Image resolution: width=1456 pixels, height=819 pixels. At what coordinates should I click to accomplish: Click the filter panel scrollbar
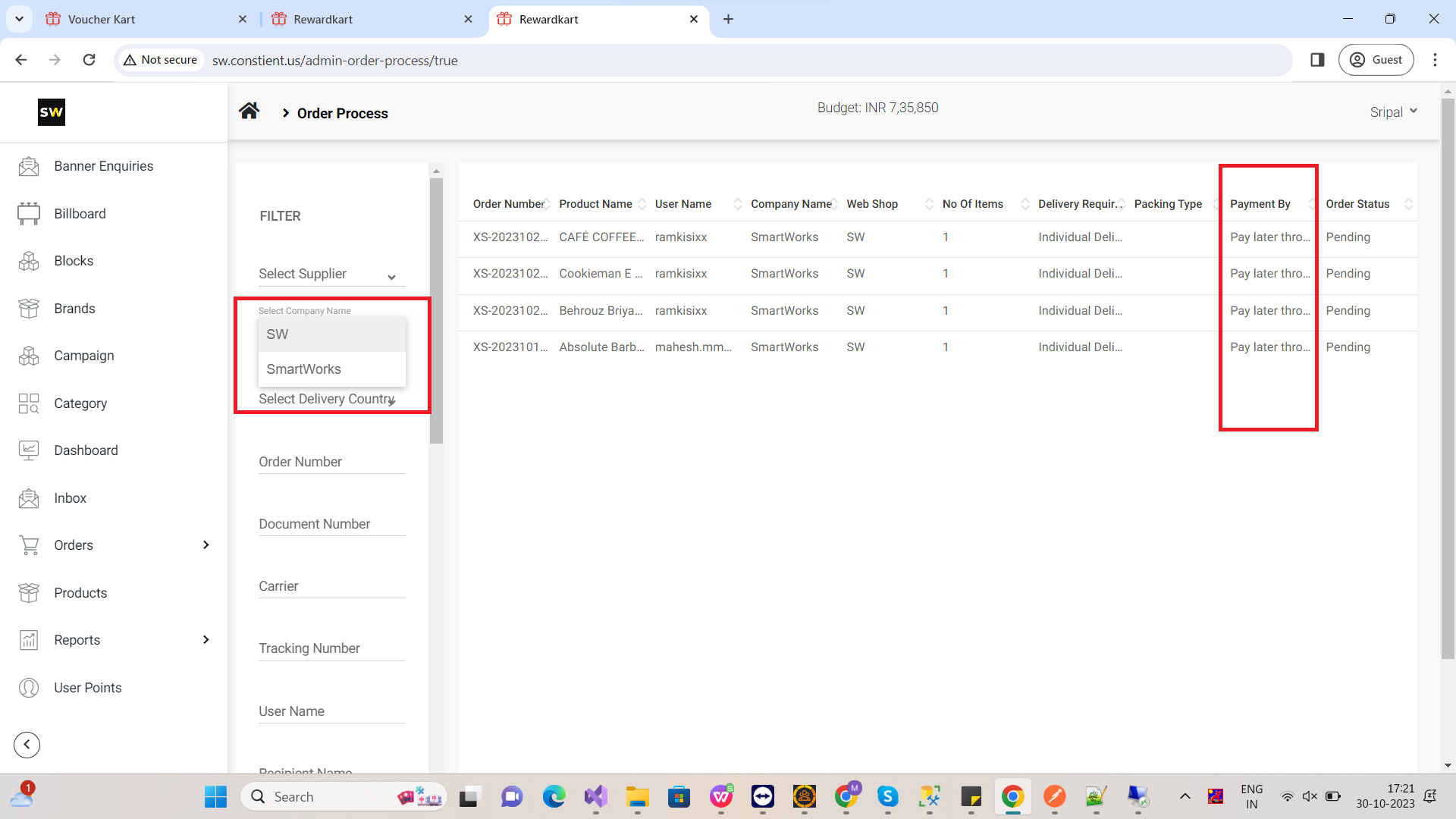click(436, 311)
